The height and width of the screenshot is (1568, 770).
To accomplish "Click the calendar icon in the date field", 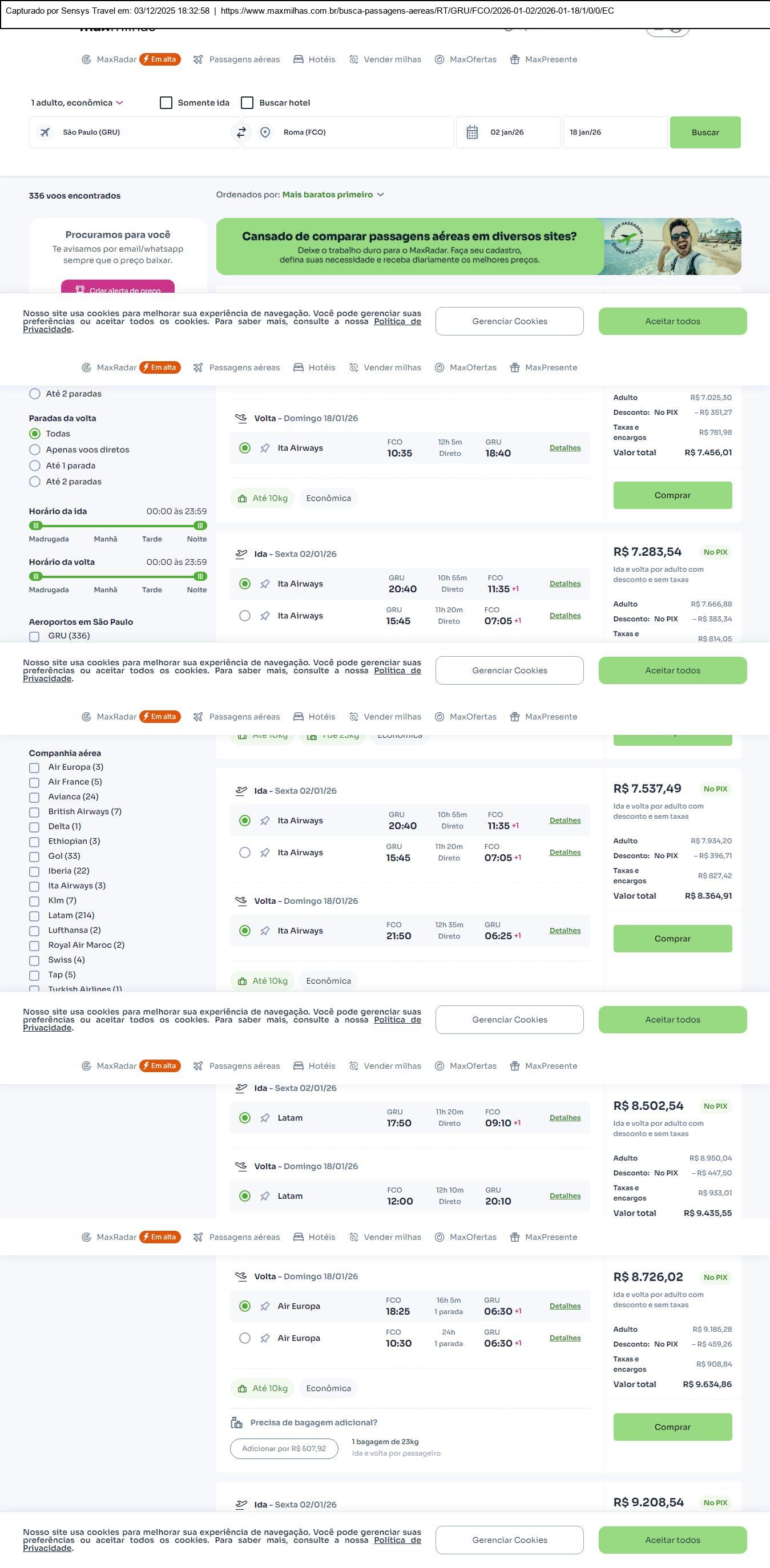I will tap(471, 132).
